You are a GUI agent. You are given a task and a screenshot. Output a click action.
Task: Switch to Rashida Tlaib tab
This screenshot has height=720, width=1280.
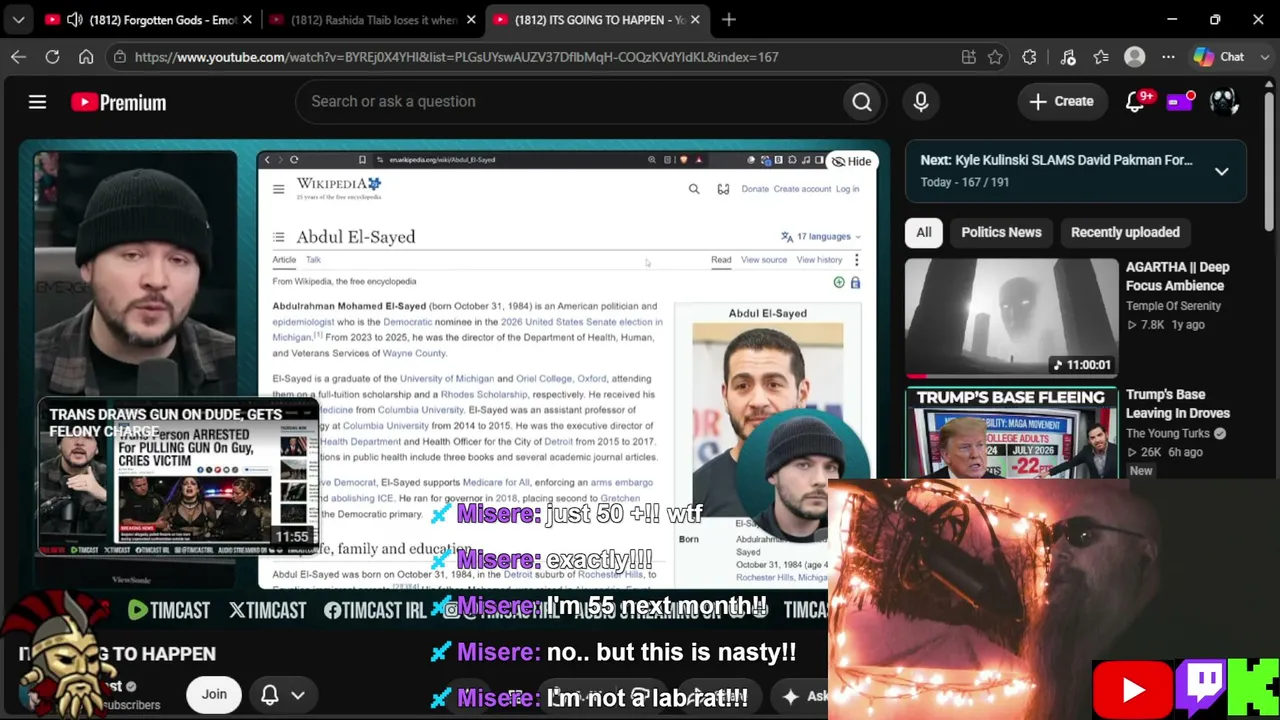(x=374, y=20)
